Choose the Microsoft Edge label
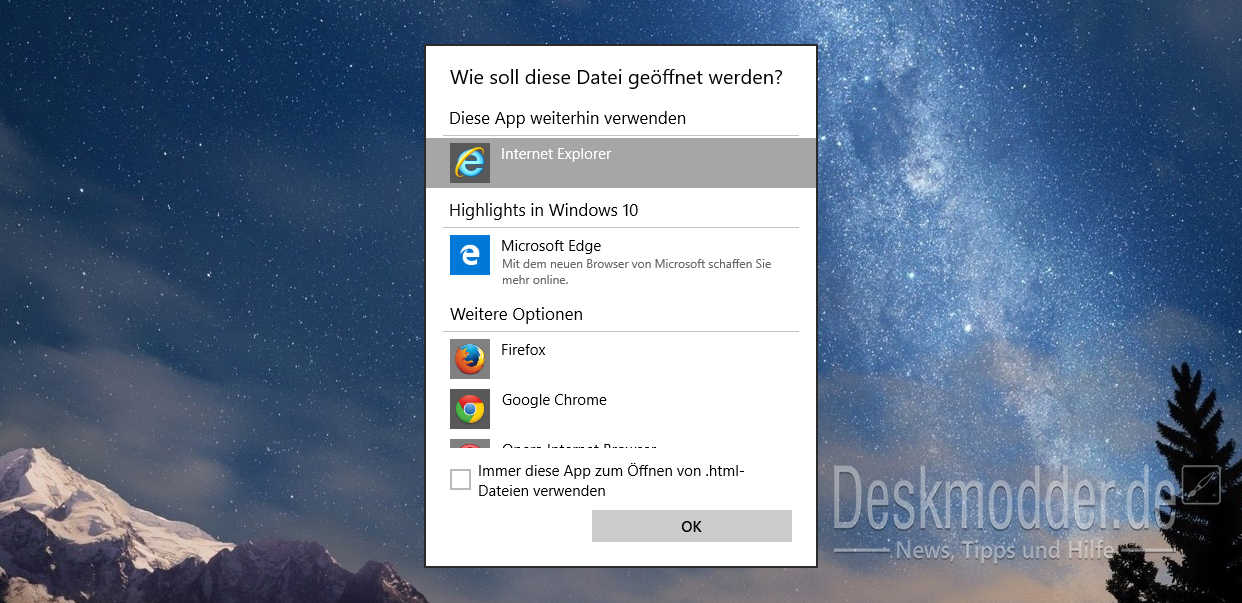1242x603 pixels. [x=551, y=246]
